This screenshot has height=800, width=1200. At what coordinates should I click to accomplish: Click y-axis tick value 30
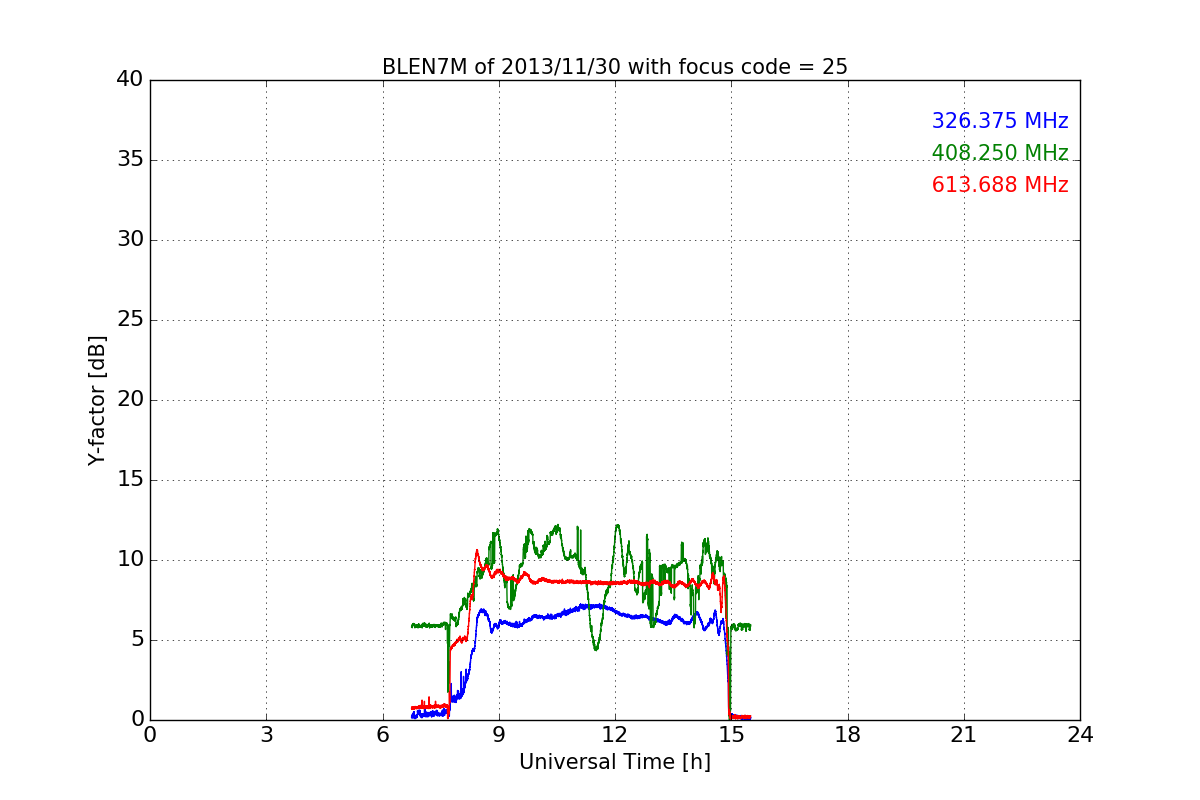click(x=130, y=240)
